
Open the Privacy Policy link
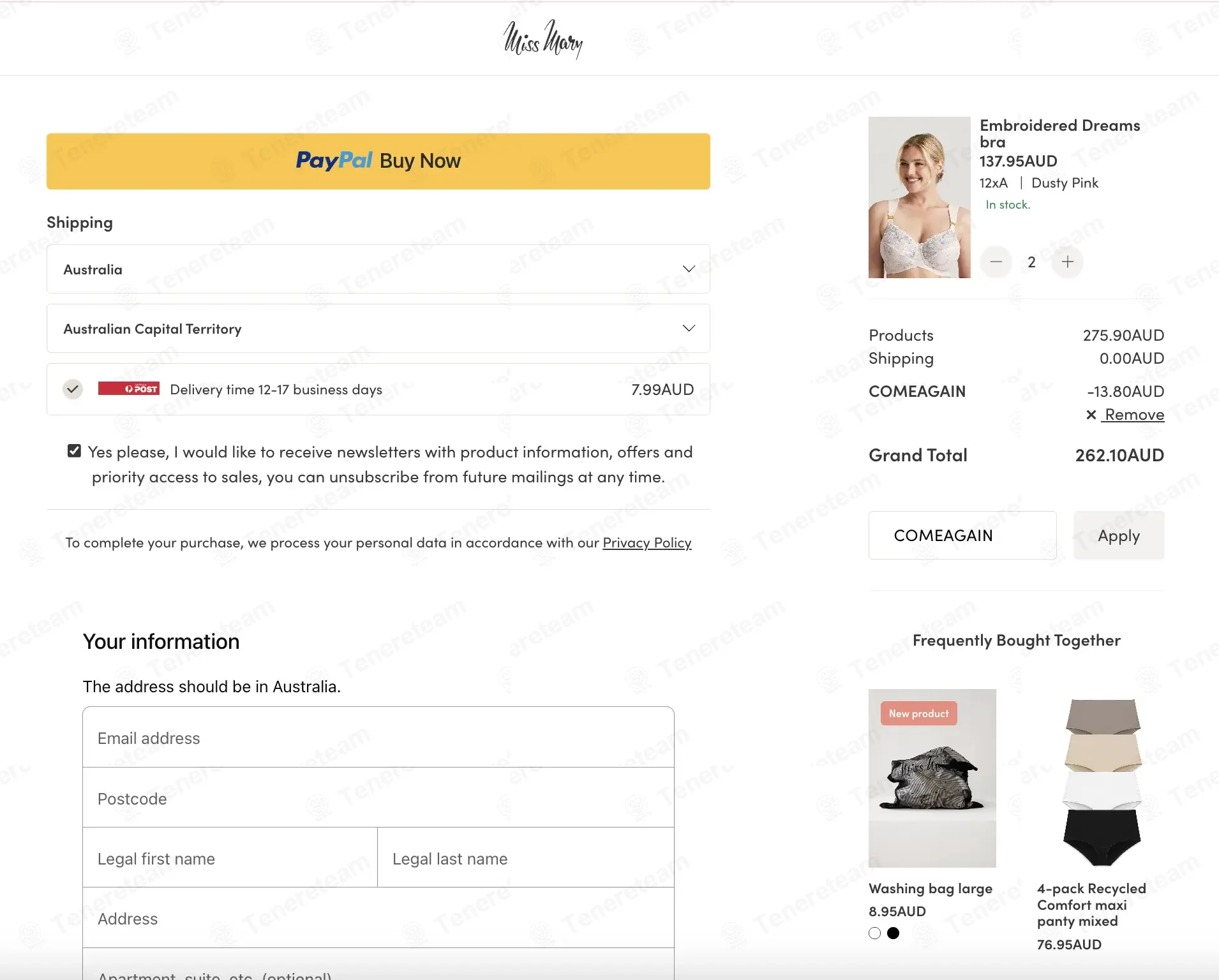pos(647,542)
